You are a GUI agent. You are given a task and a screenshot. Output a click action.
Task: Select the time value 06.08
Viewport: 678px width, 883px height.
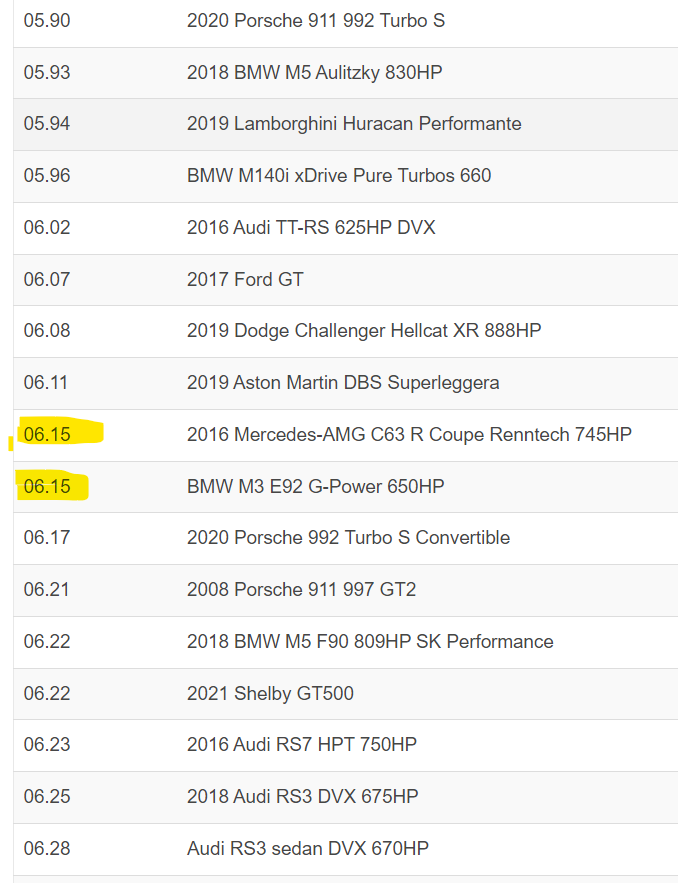coord(47,331)
